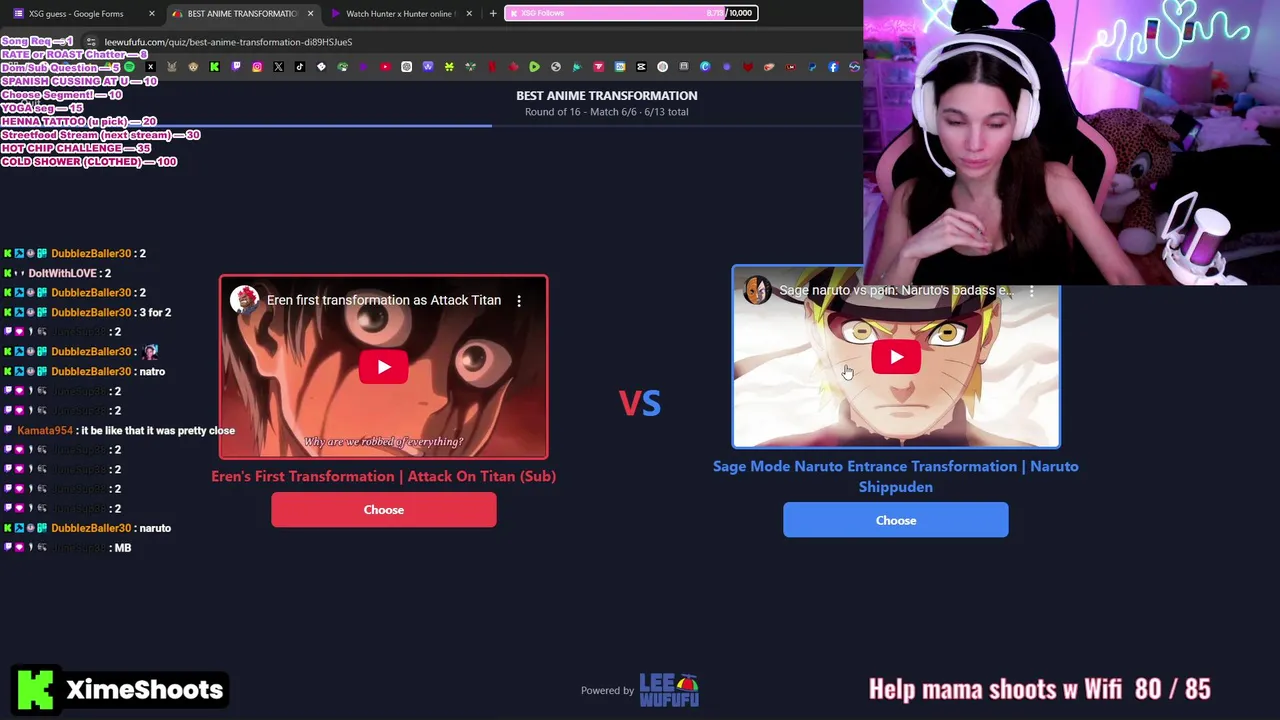Click the quiz round progress bar
The width and height of the screenshot is (1280, 720).
click(431, 126)
